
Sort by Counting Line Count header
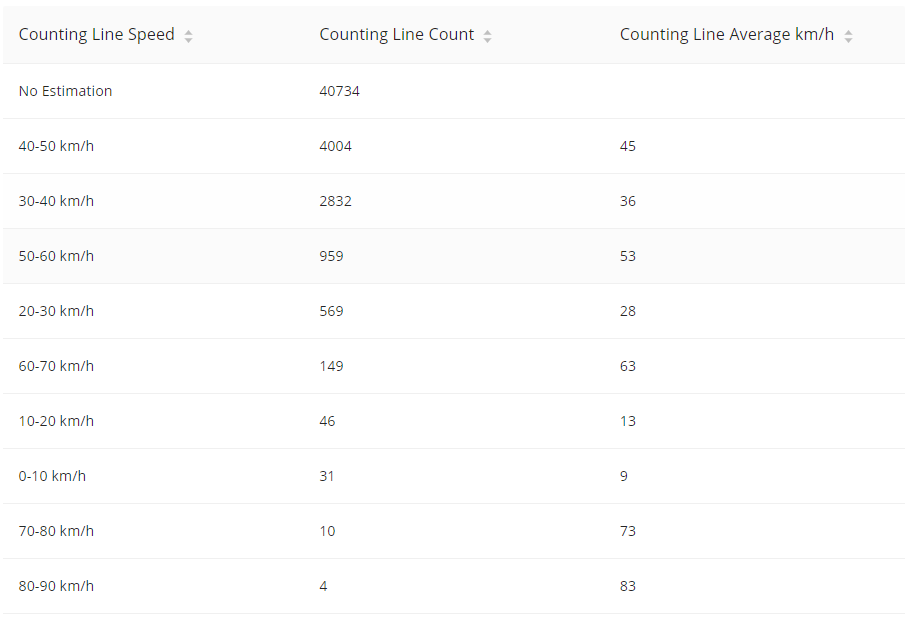pyautogui.click(x=397, y=35)
